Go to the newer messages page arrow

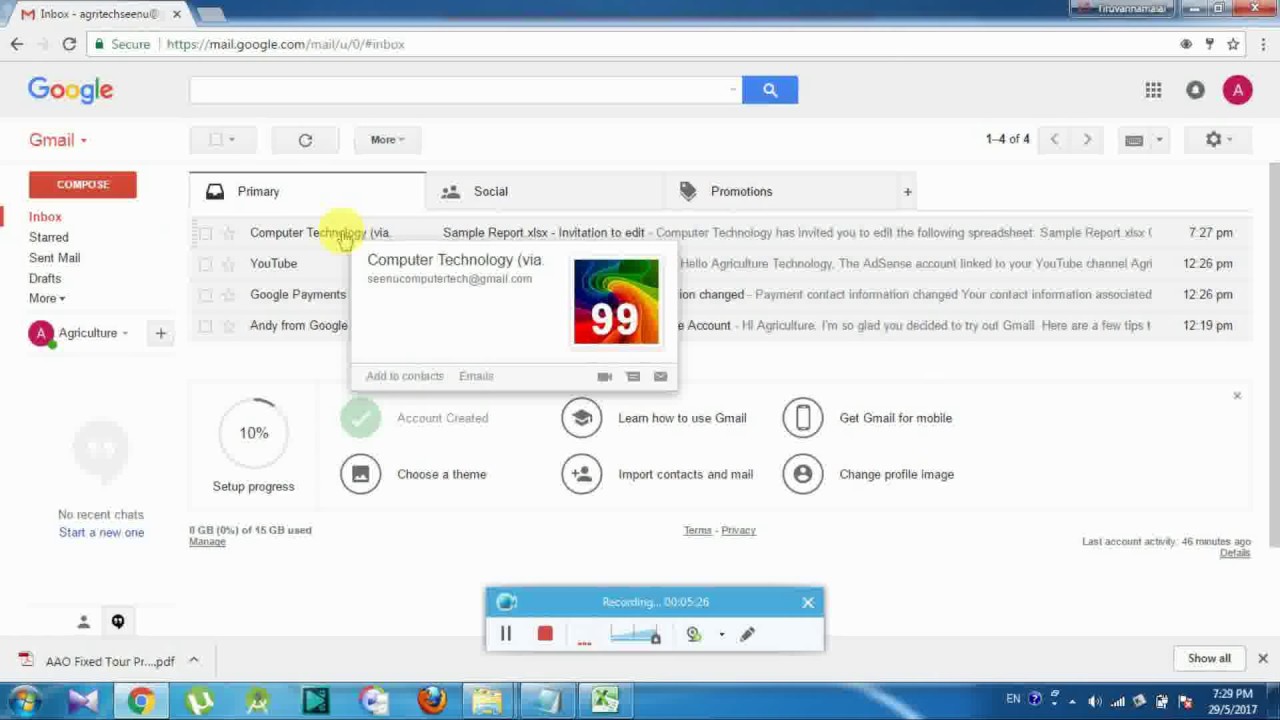click(1054, 139)
